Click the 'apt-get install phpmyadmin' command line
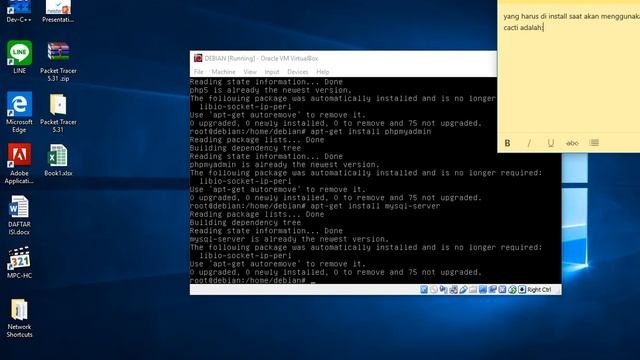This screenshot has height=360, width=640. (x=310, y=131)
